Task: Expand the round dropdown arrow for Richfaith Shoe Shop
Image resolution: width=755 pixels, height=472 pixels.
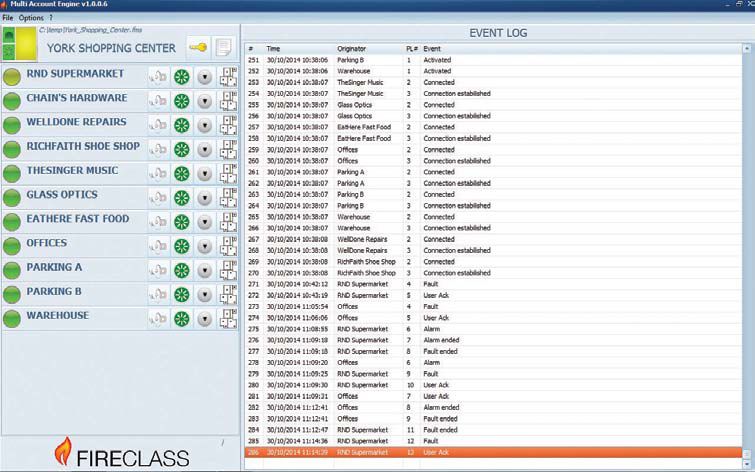Action: (x=205, y=149)
